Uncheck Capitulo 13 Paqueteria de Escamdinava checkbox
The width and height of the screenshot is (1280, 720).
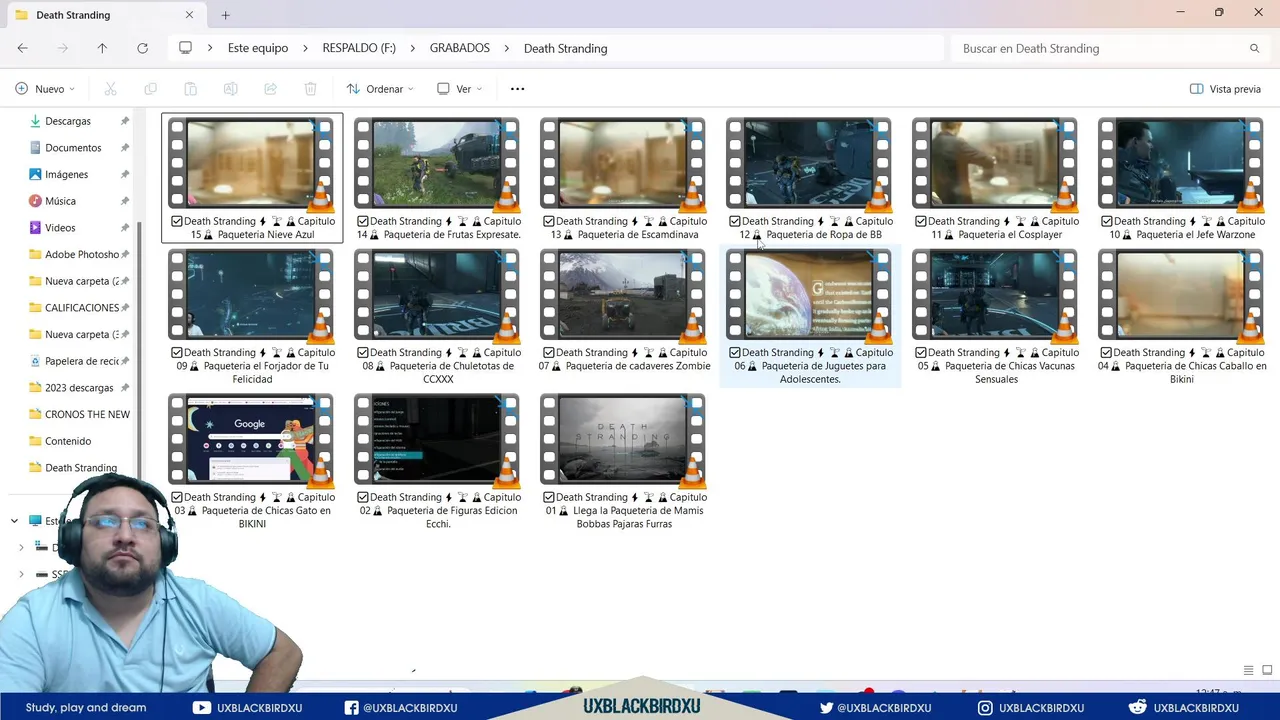(549, 222)
